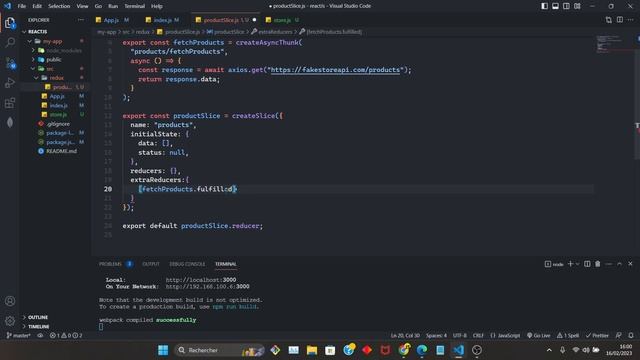
Task: Switch to the store.js editor tab
Action: coord(282,20)
